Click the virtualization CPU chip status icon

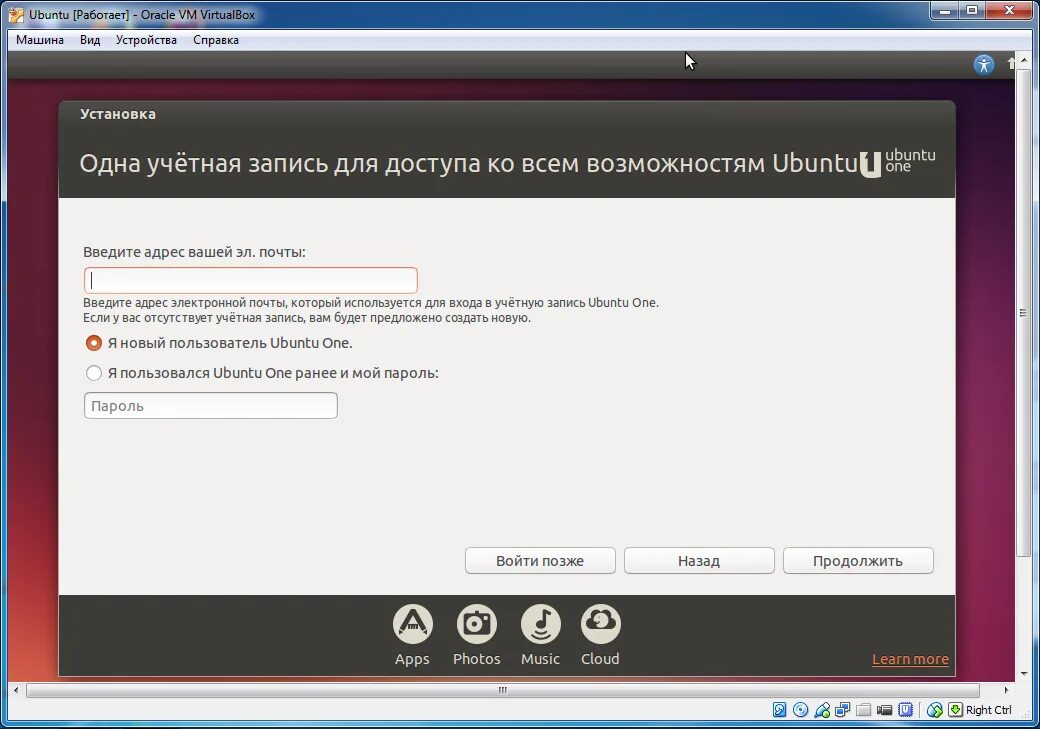[905, 710]
